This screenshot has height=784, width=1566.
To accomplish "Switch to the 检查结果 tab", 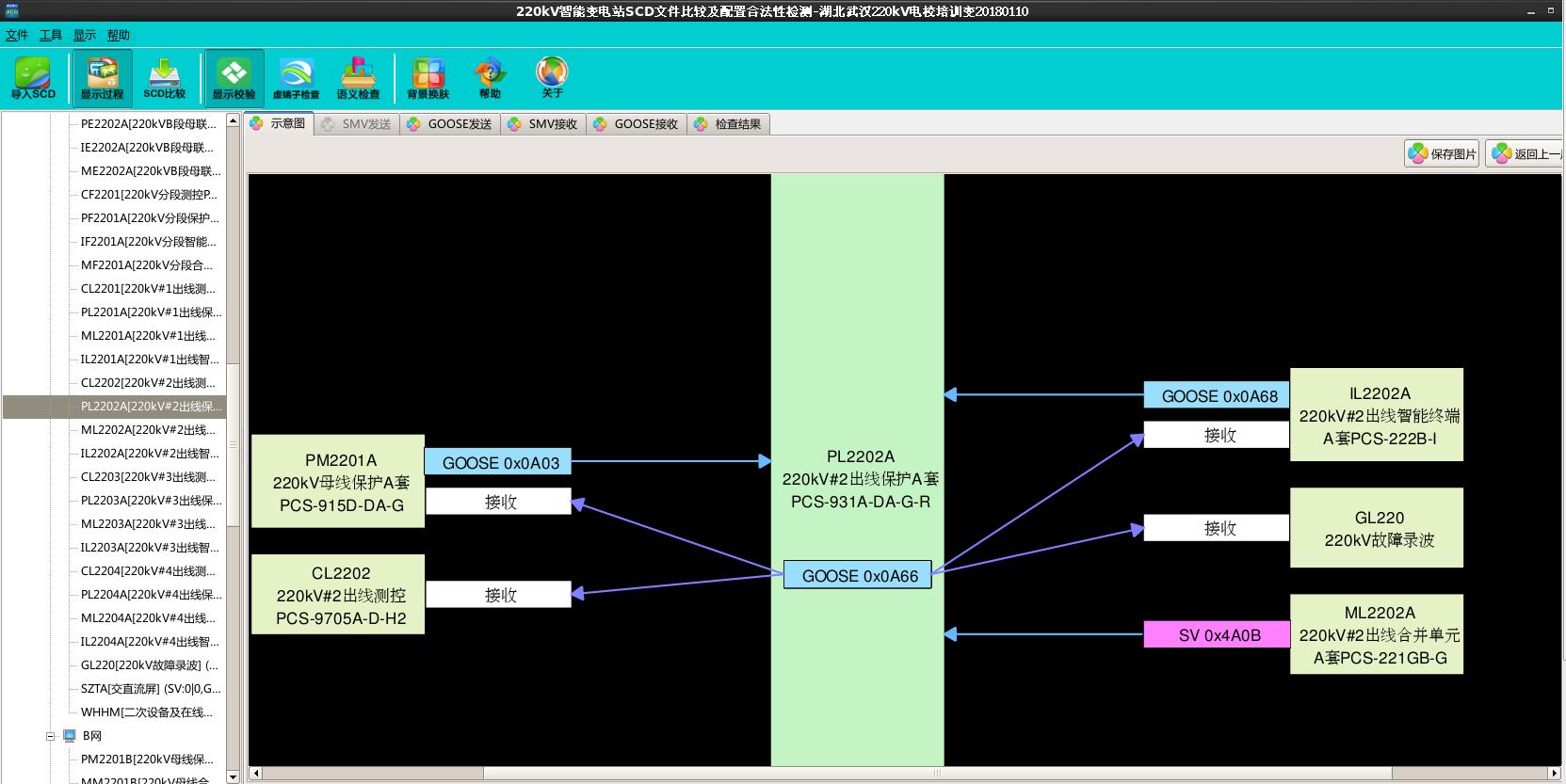I will (x=728, y=124).
